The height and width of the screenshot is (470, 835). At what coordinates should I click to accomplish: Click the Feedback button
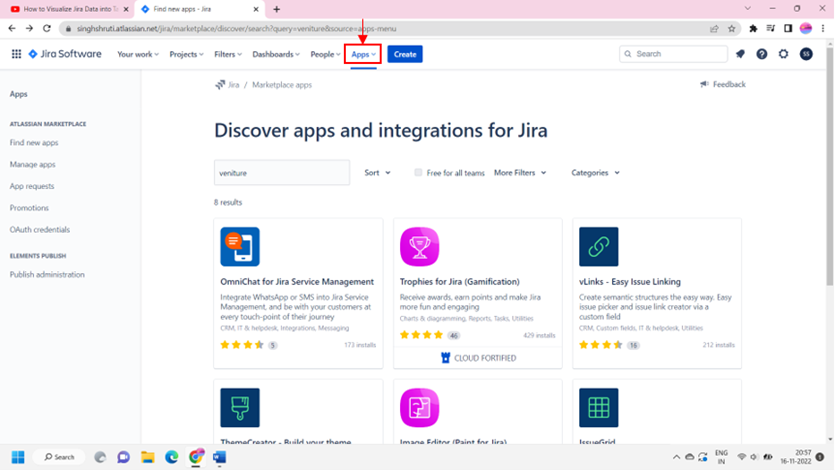click(723, 84)
